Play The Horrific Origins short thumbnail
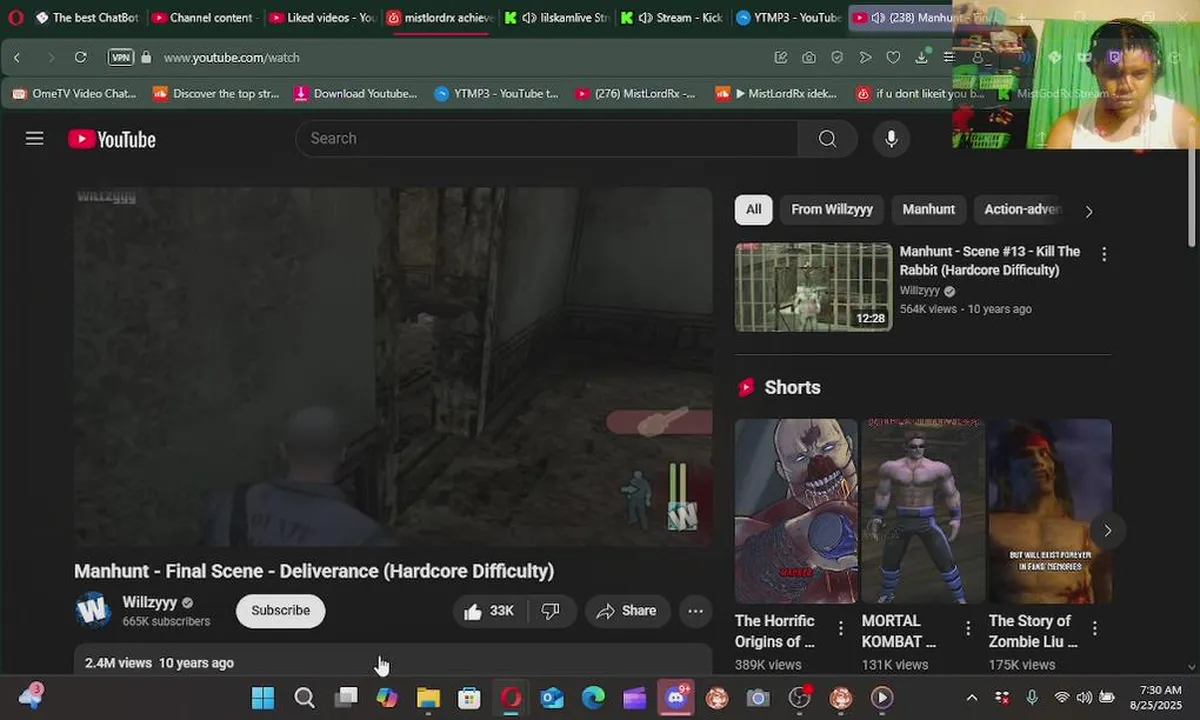Viewport: 1200px width, 720px height. [796, 511]
